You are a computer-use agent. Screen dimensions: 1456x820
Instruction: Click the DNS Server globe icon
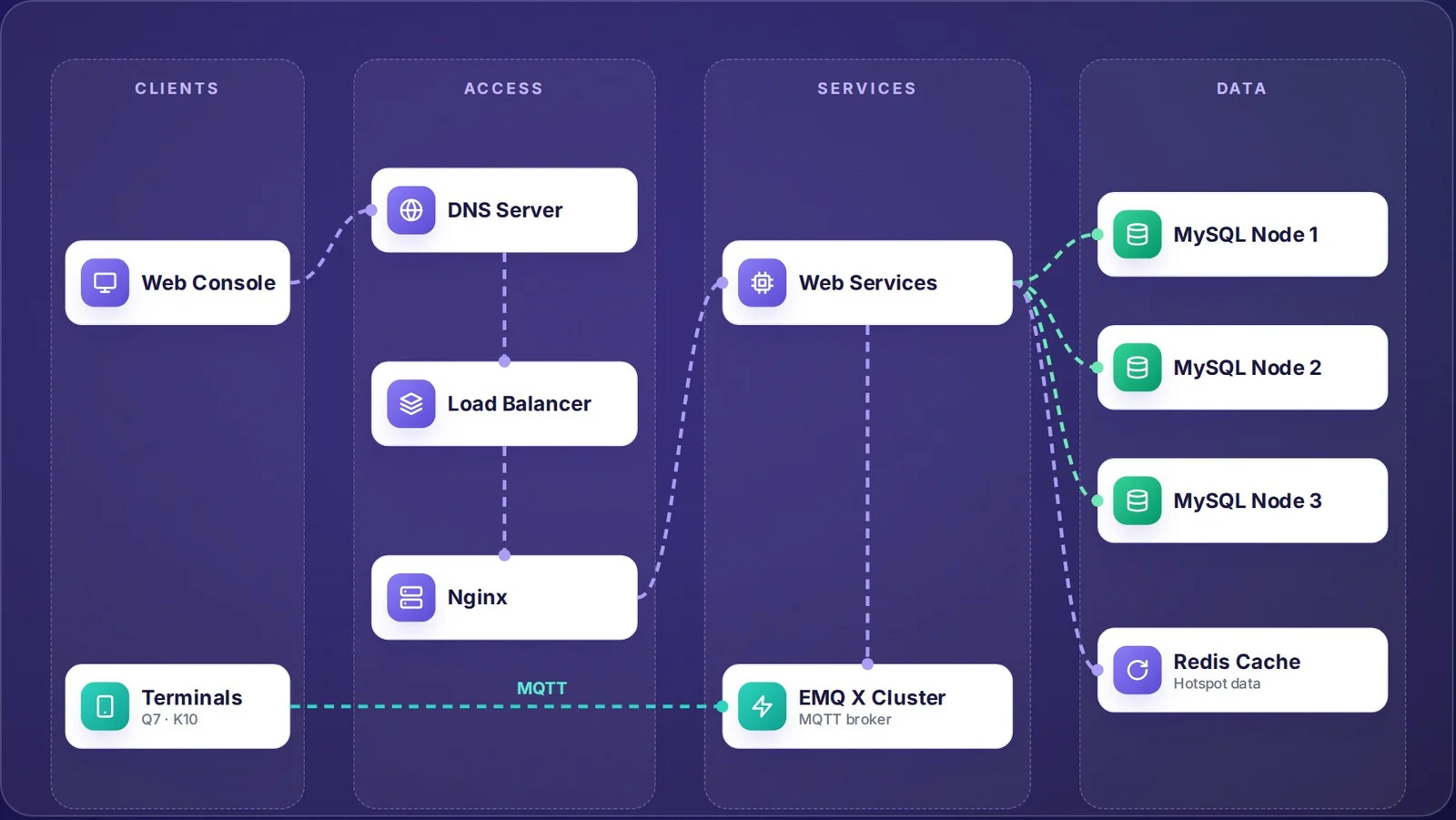[x=411, y=210]
